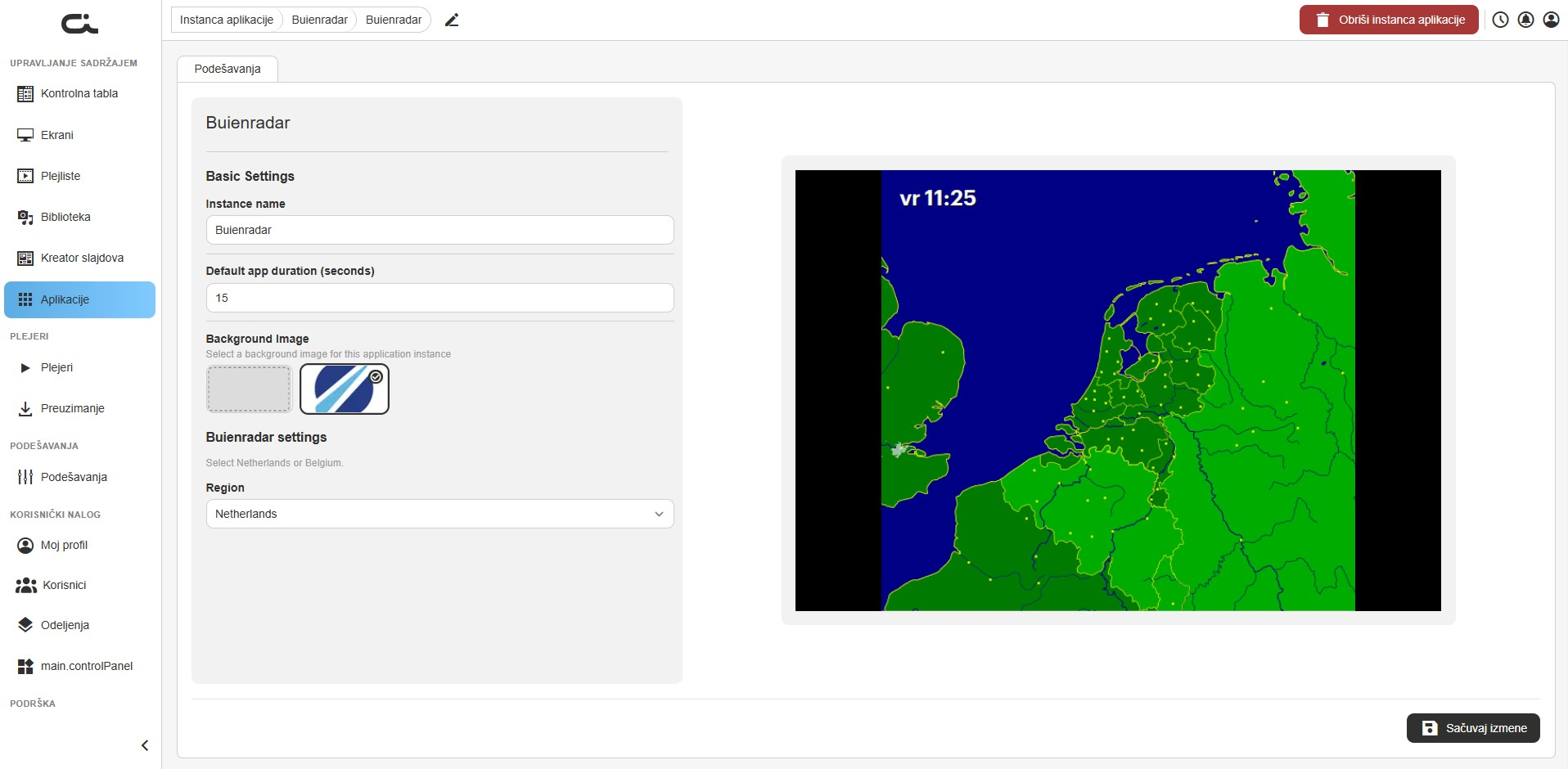Open Preuzimanje menu item
1568x769 pixels.
point(79,408)
